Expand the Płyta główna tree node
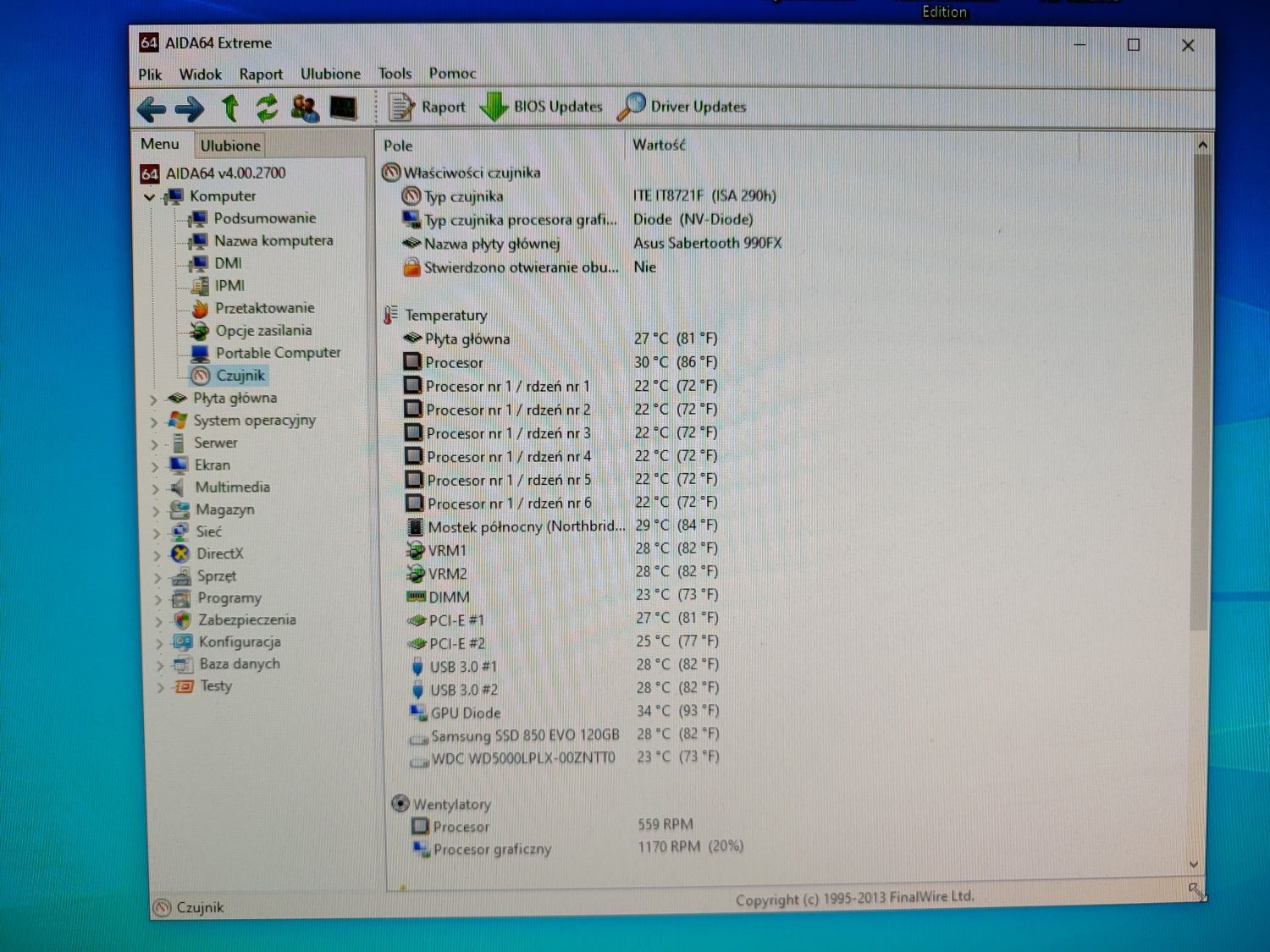This screenshot has height=952, width=1270. tap(153, 399)
